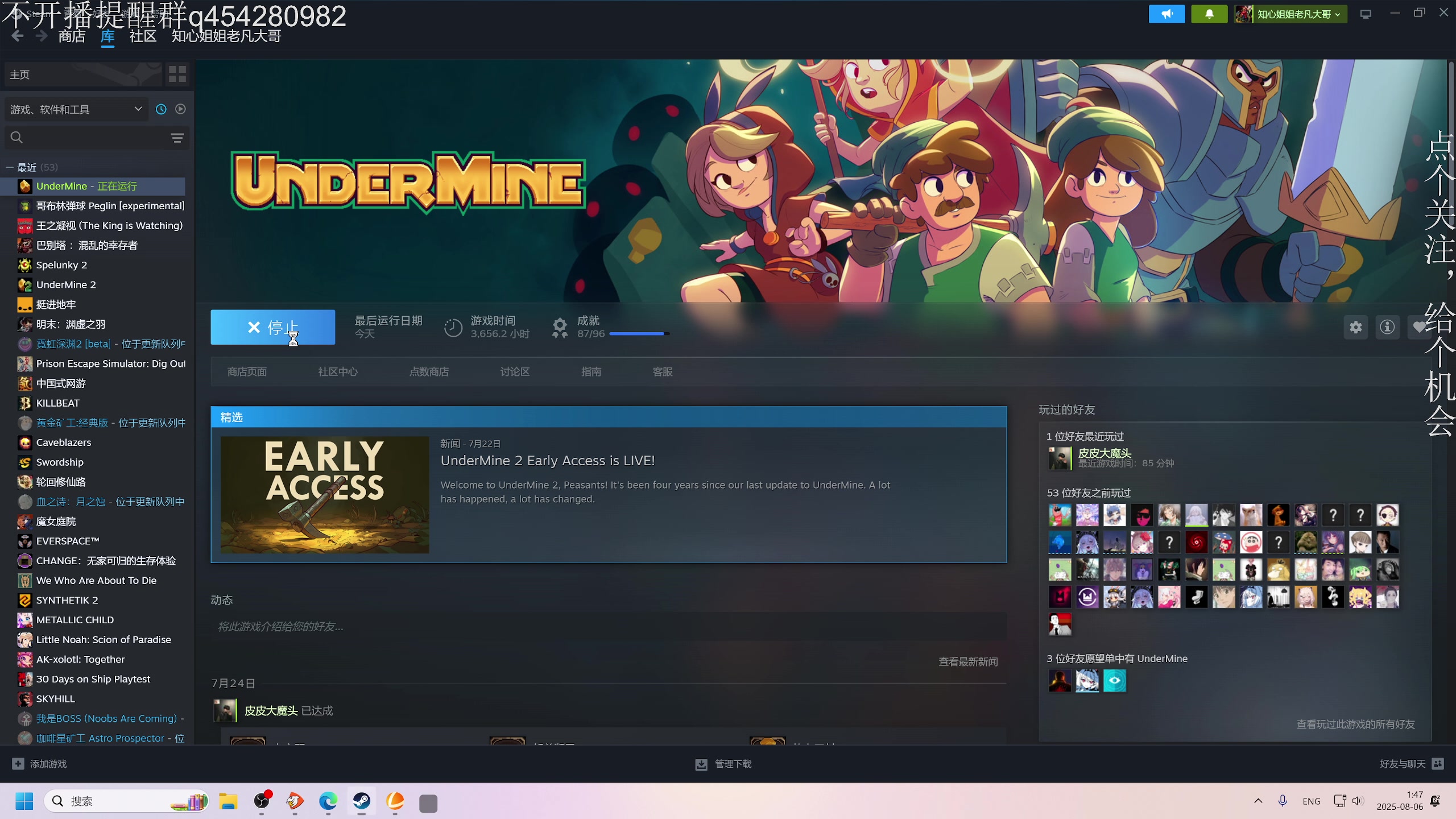Open the 社区中心 tab
1456x819 pixels.
pyautogui.click(x=338, y=372)
